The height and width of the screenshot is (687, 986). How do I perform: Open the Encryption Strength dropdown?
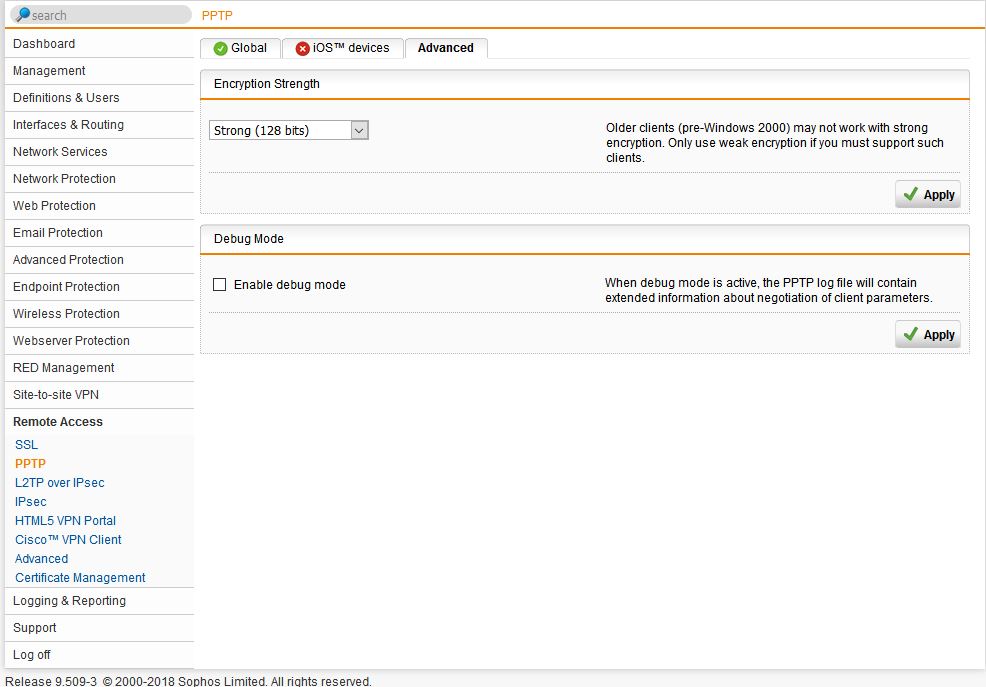(x=289, y=130)
